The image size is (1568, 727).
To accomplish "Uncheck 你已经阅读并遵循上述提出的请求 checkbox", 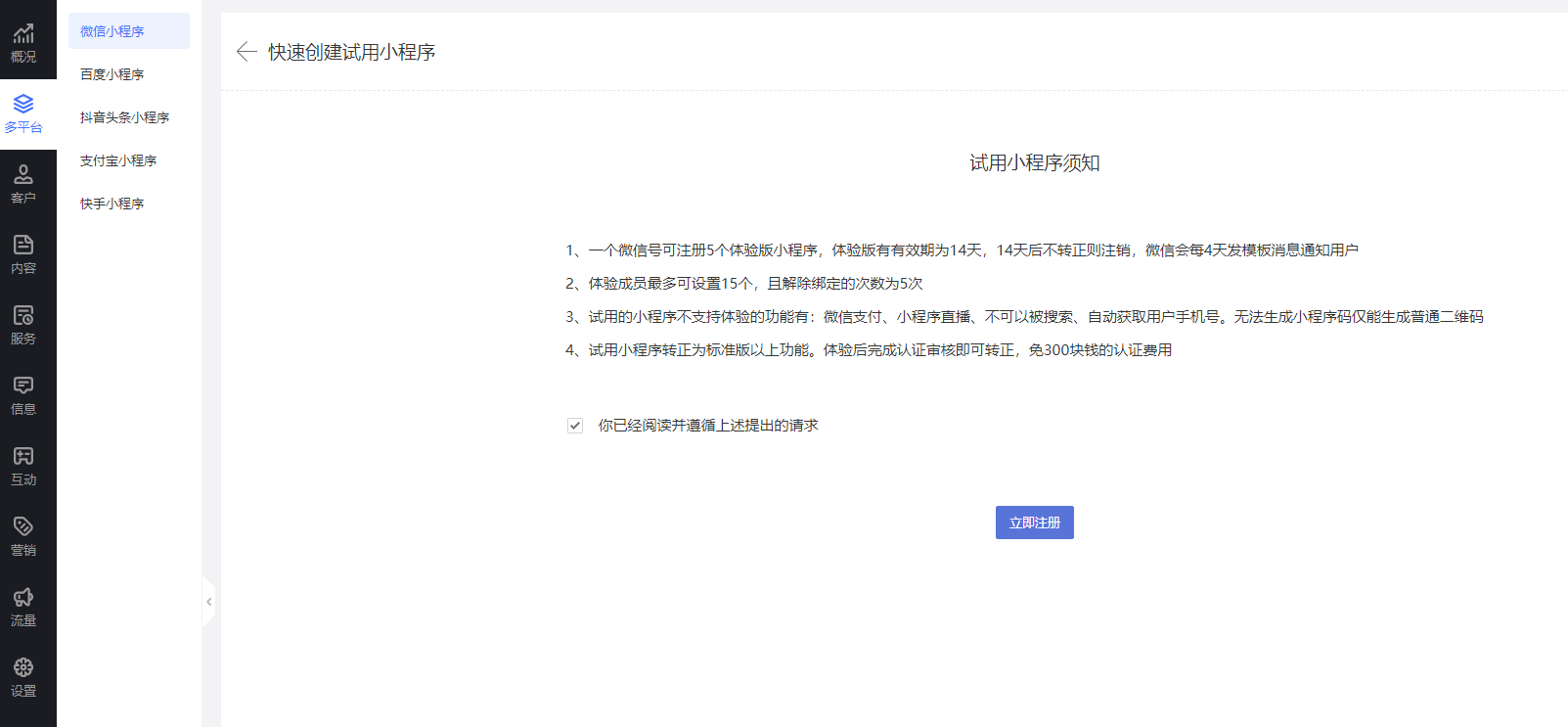I will (x=575, y=426).
